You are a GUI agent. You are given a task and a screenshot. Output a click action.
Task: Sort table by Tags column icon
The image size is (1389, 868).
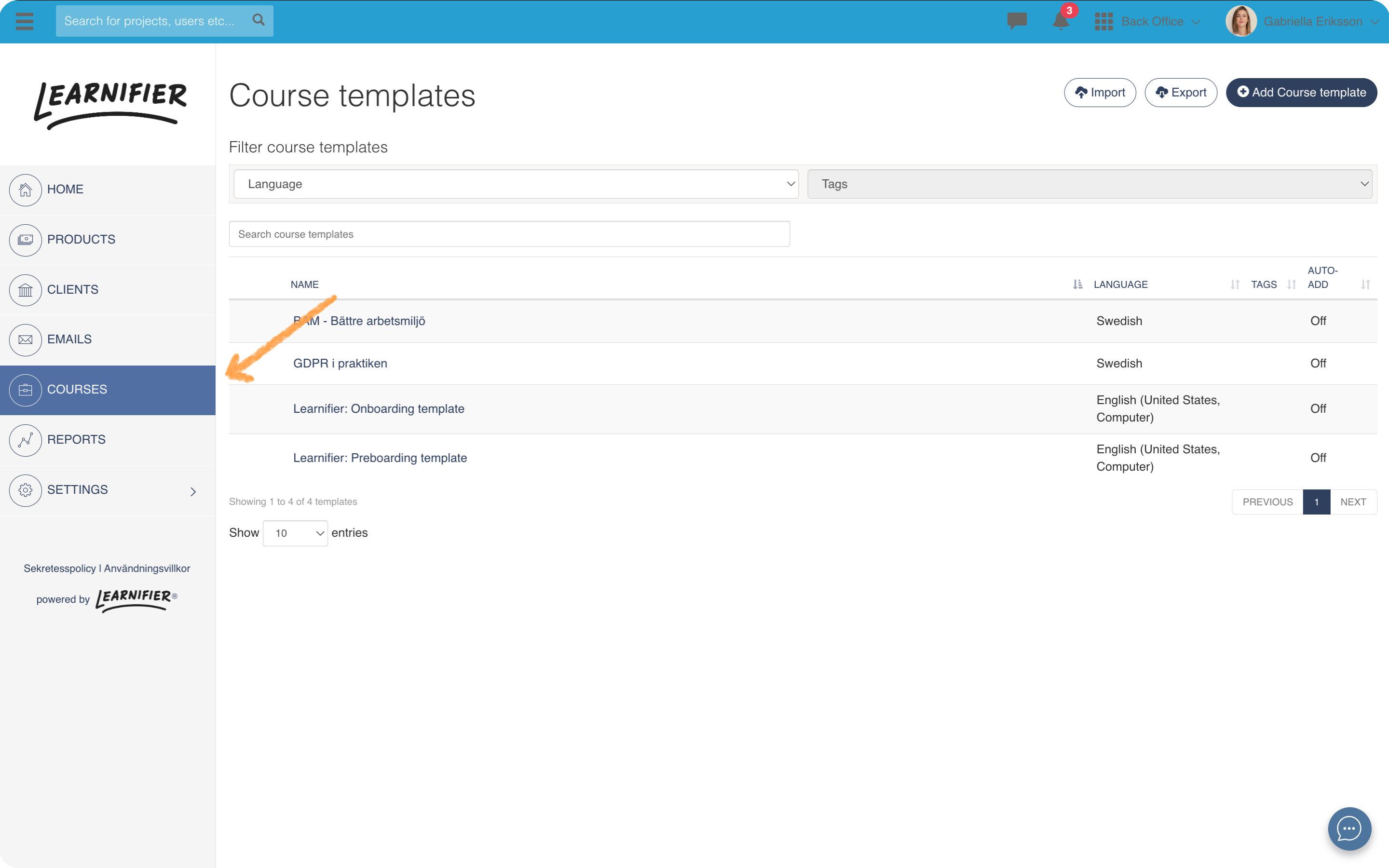pyautogui.click(x=1291, y=284)
